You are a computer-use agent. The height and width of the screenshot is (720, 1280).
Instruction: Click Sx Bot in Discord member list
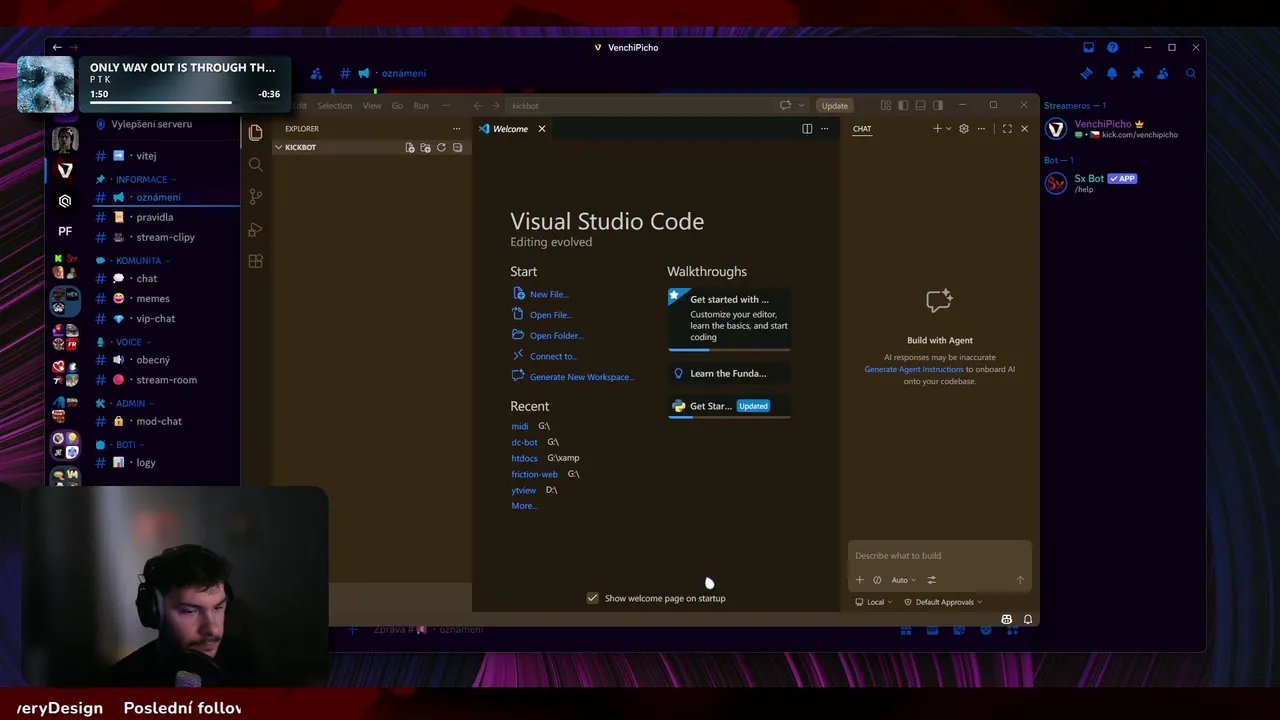pyautogui.click(x=1089, y=178)
